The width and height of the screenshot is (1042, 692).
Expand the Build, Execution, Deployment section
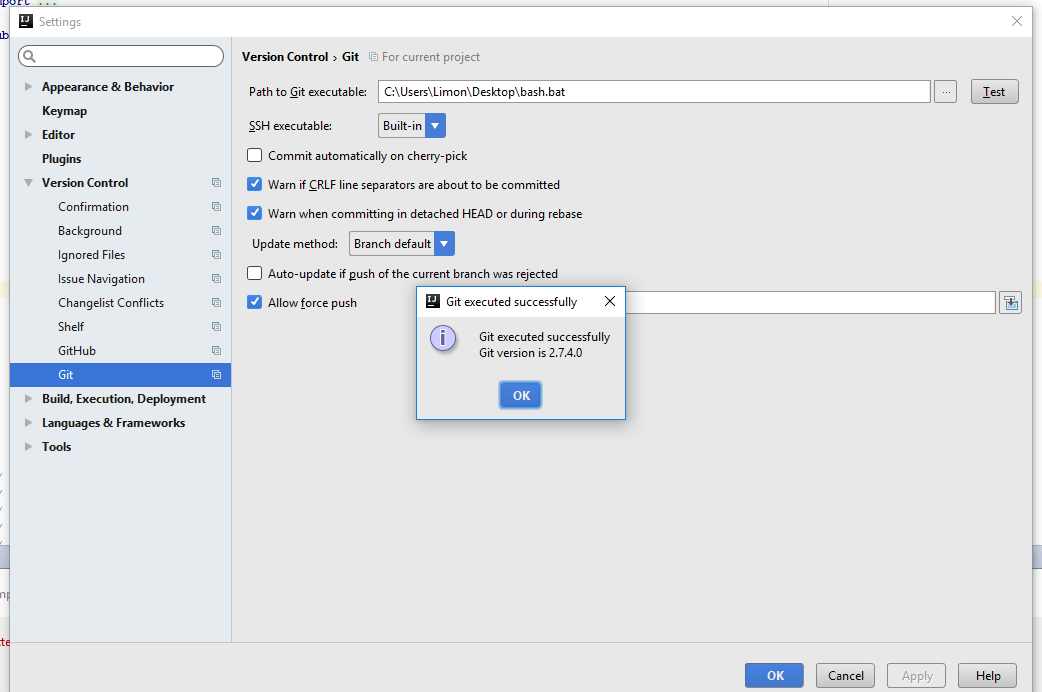coord(28,398)
